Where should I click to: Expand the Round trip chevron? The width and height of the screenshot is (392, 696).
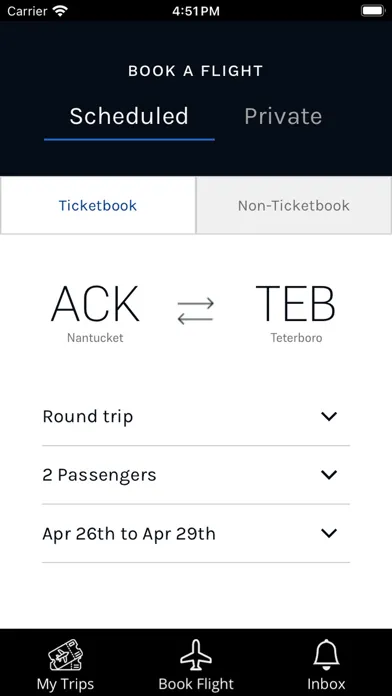329,416
